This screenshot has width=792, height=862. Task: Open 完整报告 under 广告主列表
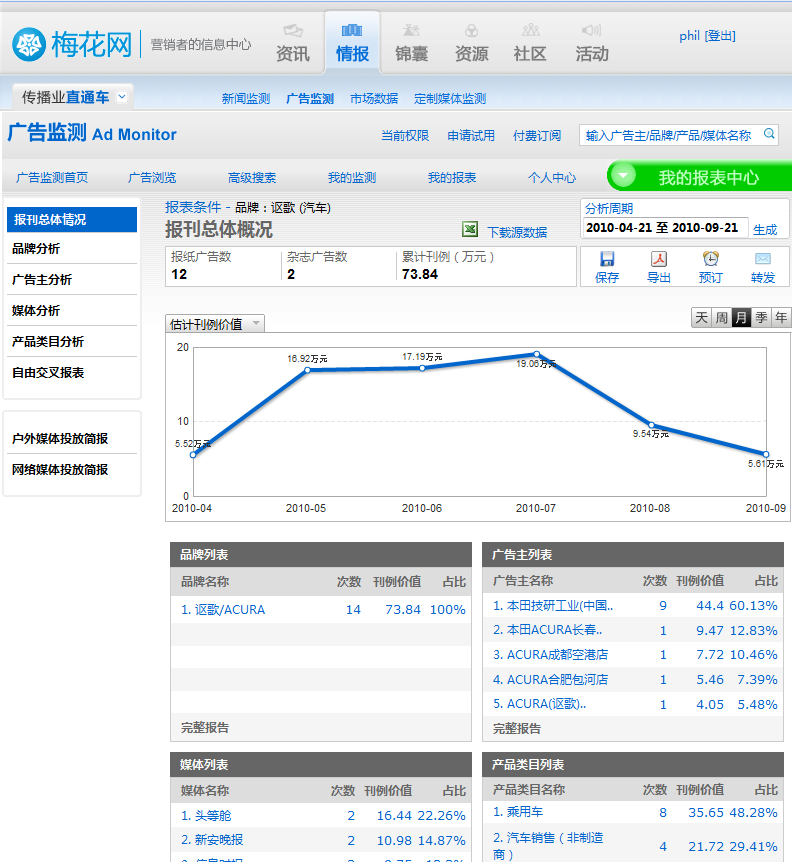(517, 728)
